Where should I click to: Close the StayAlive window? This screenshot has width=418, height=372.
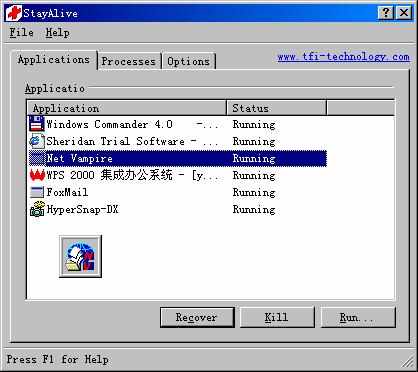pos(404,13)
